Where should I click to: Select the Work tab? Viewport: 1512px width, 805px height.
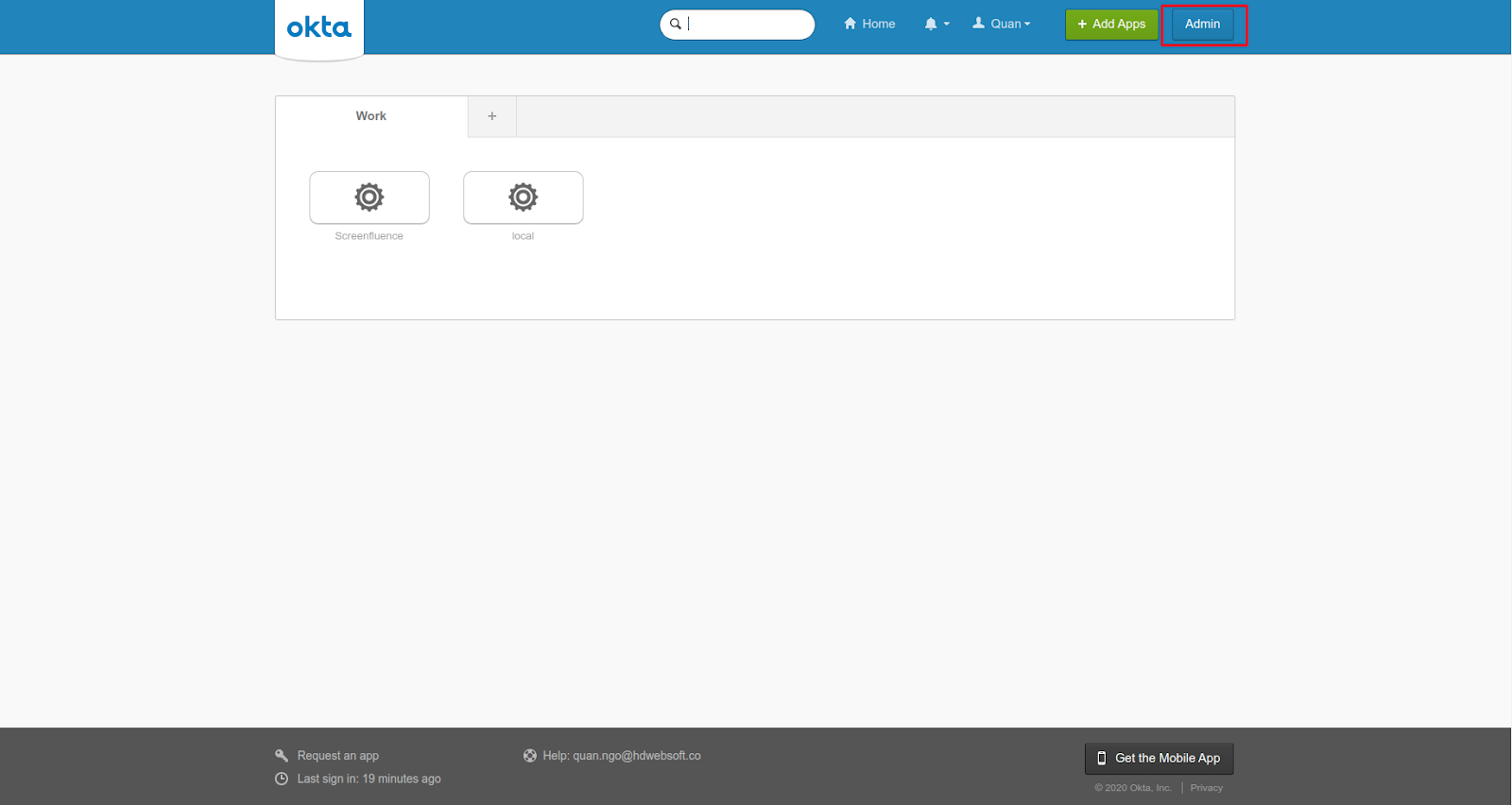coord(371,116)
